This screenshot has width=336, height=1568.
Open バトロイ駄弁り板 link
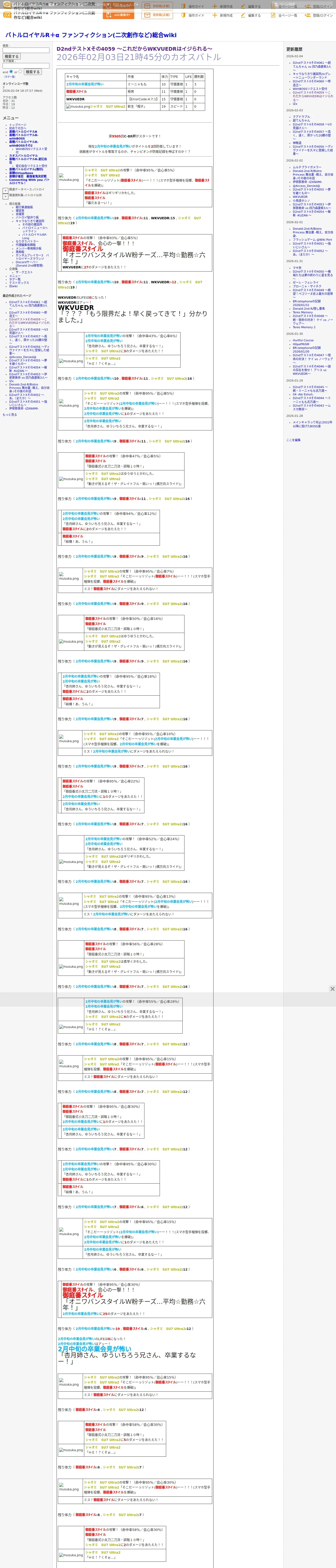[x=27, y=217]
